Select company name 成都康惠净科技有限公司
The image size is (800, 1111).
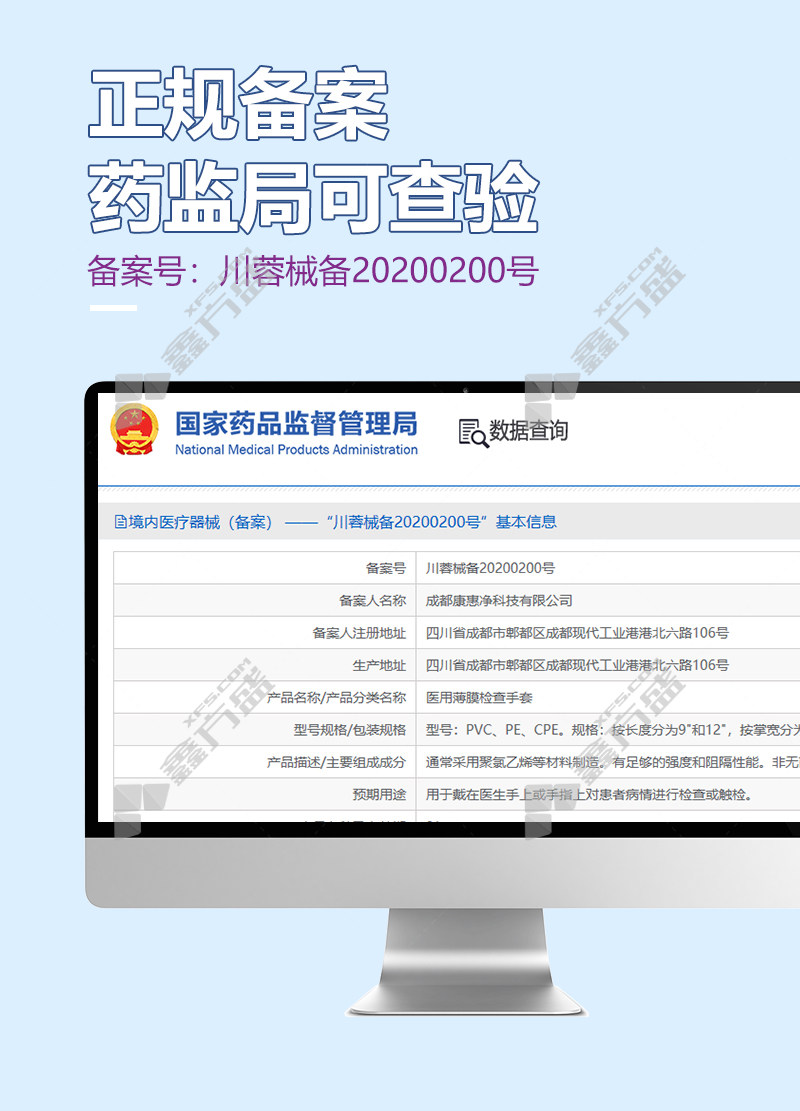tap(499, 600)
